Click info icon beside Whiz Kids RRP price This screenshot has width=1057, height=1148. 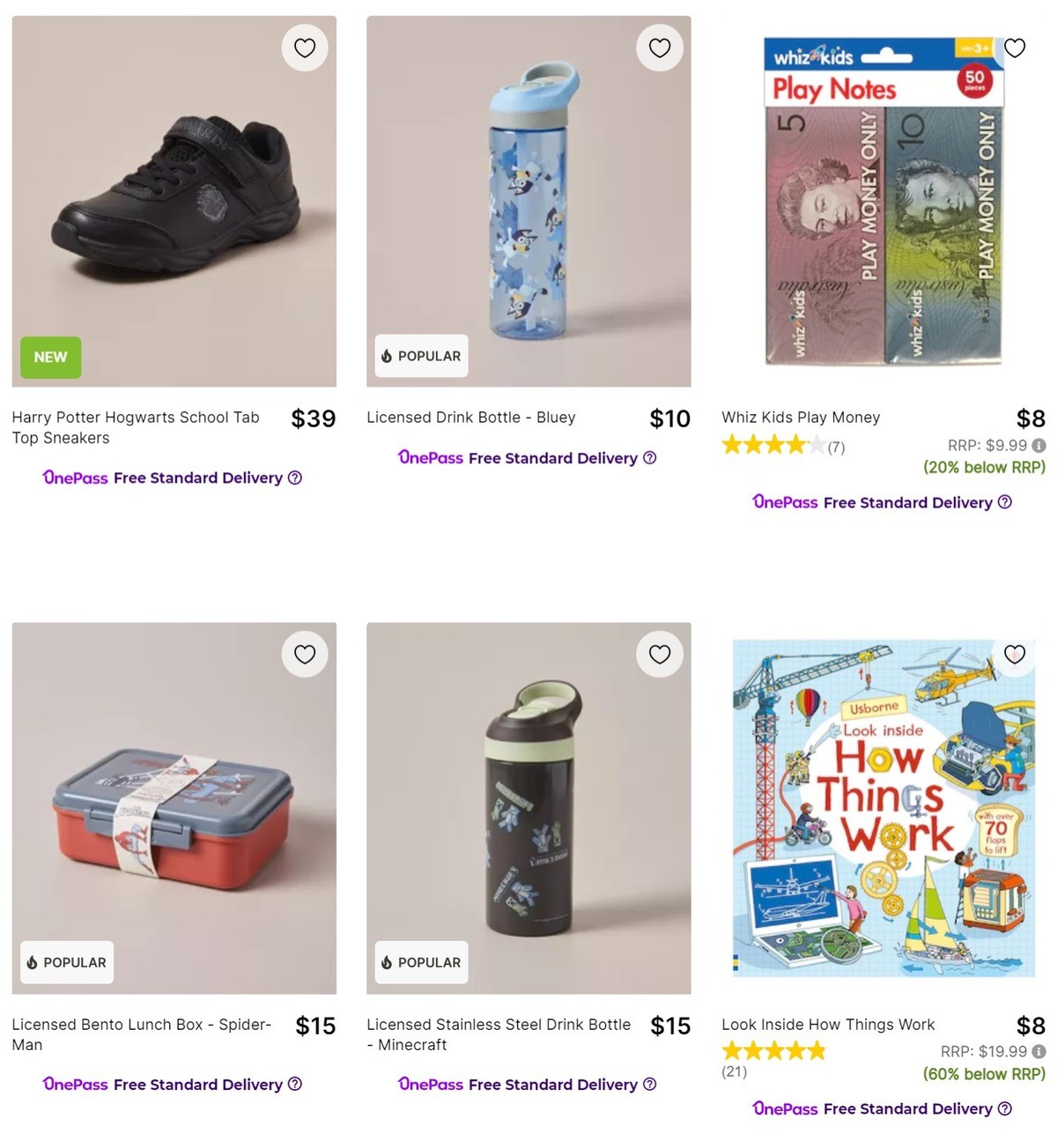coord(1038,446)
